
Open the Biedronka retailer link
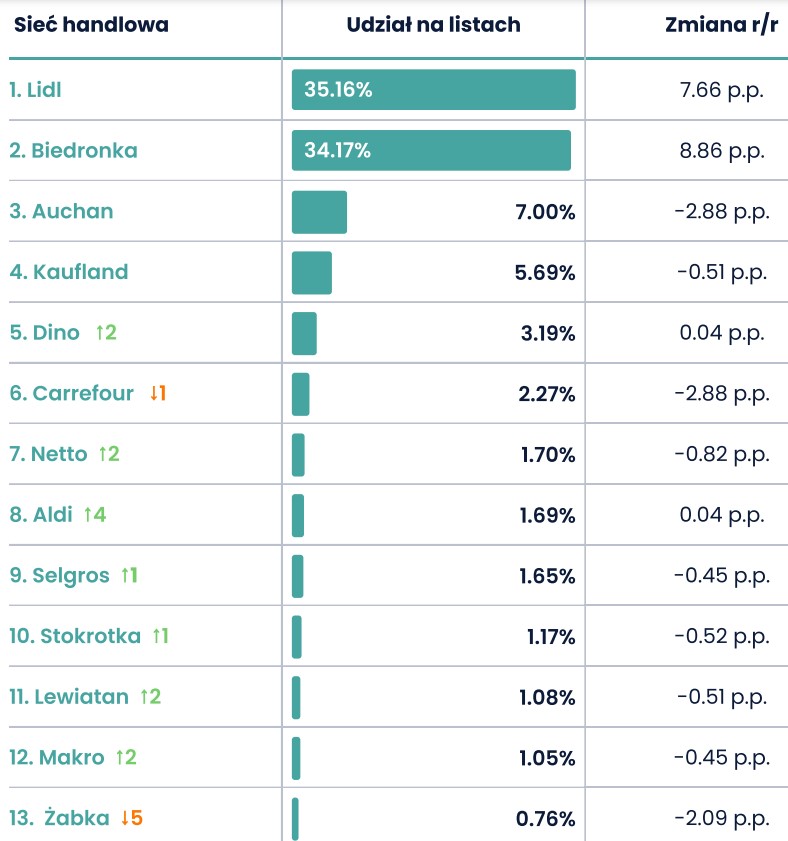click(x=73, y=150)
